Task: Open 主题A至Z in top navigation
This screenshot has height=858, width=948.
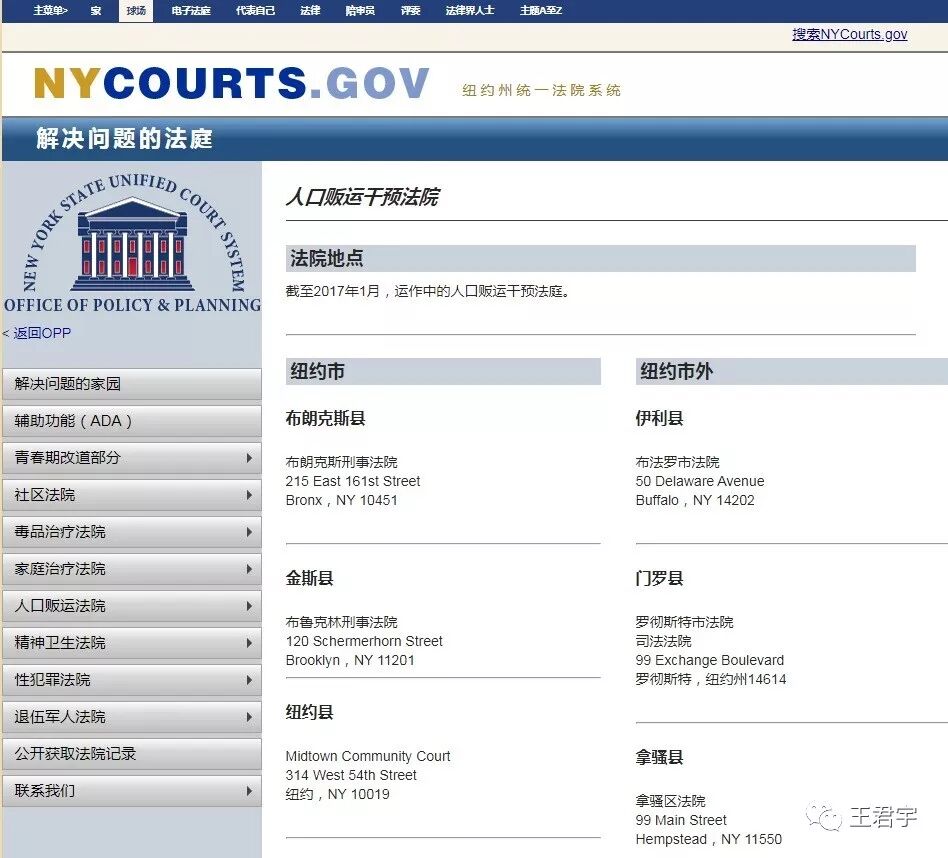Action: pyautogui.click(x=541, y=10)
